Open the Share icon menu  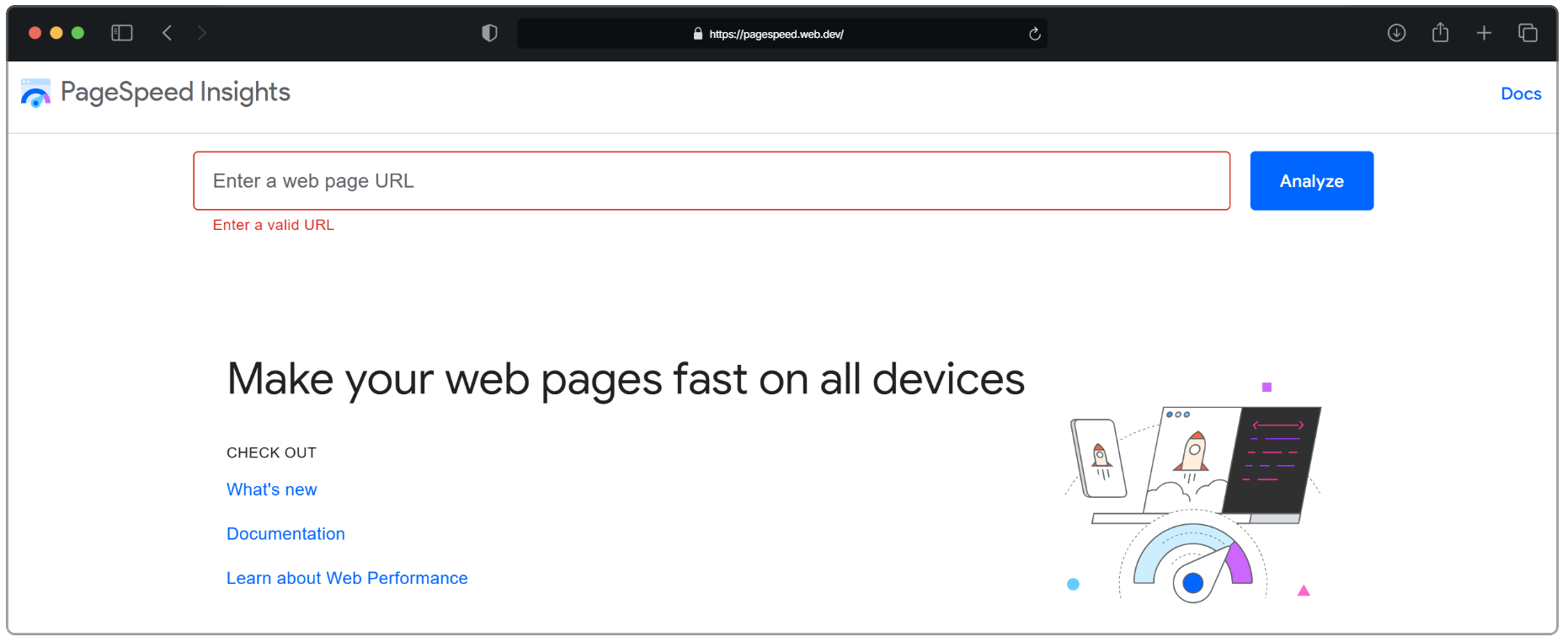[1440, 32]
